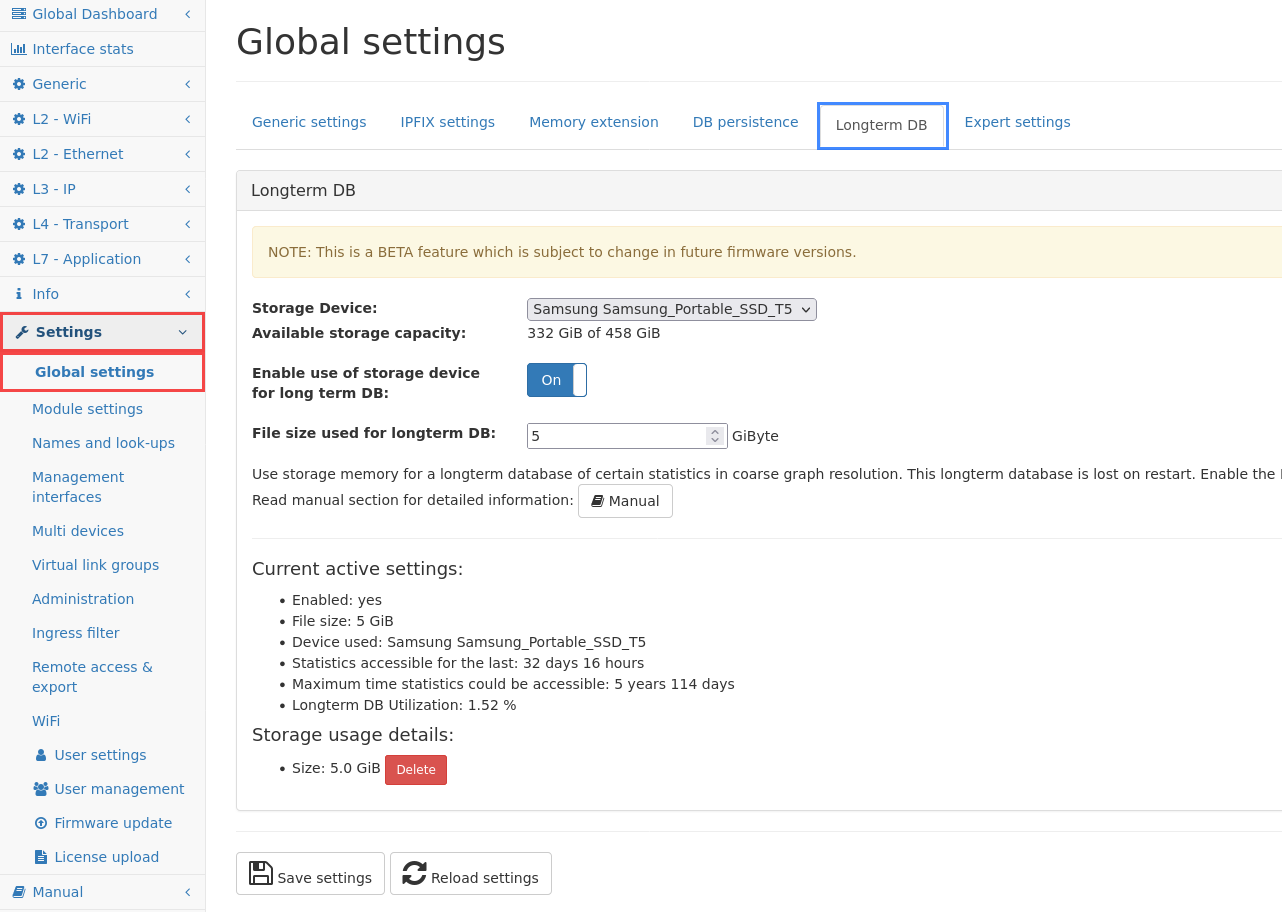
Task: Click the Settings wrench icon
Action: [x=22, y=332]
